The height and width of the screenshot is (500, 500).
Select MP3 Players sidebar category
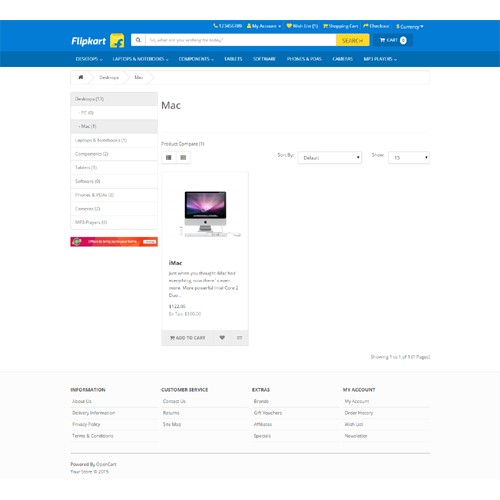coord(114,222)
